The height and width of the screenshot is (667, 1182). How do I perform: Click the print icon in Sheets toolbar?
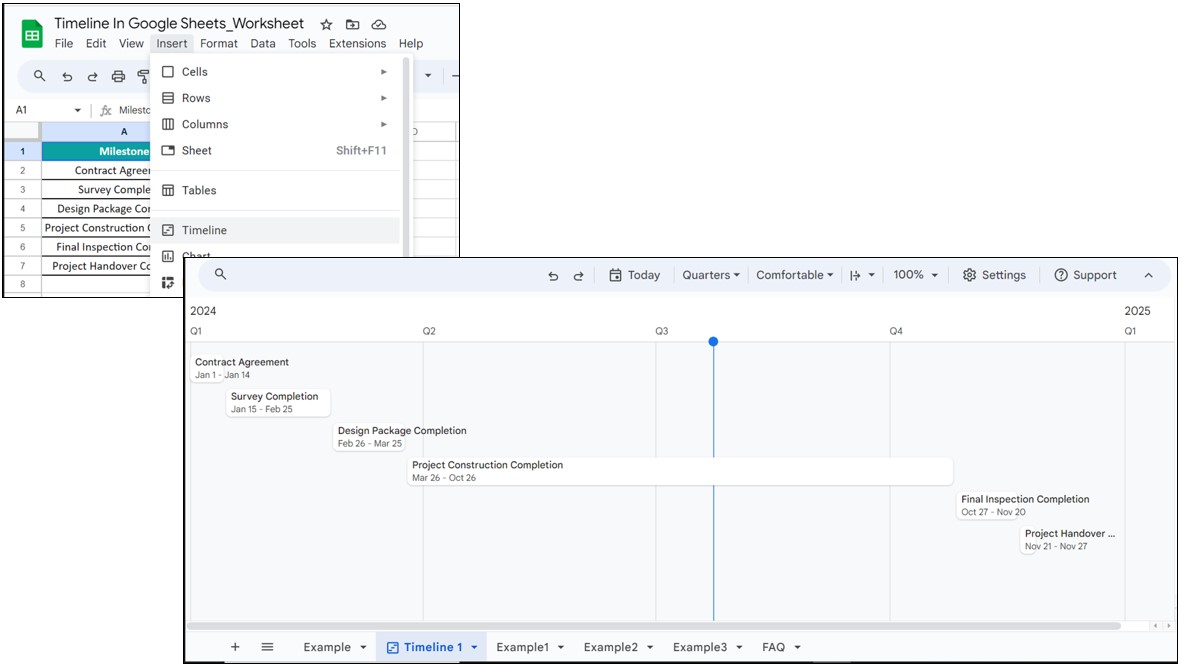118,76
